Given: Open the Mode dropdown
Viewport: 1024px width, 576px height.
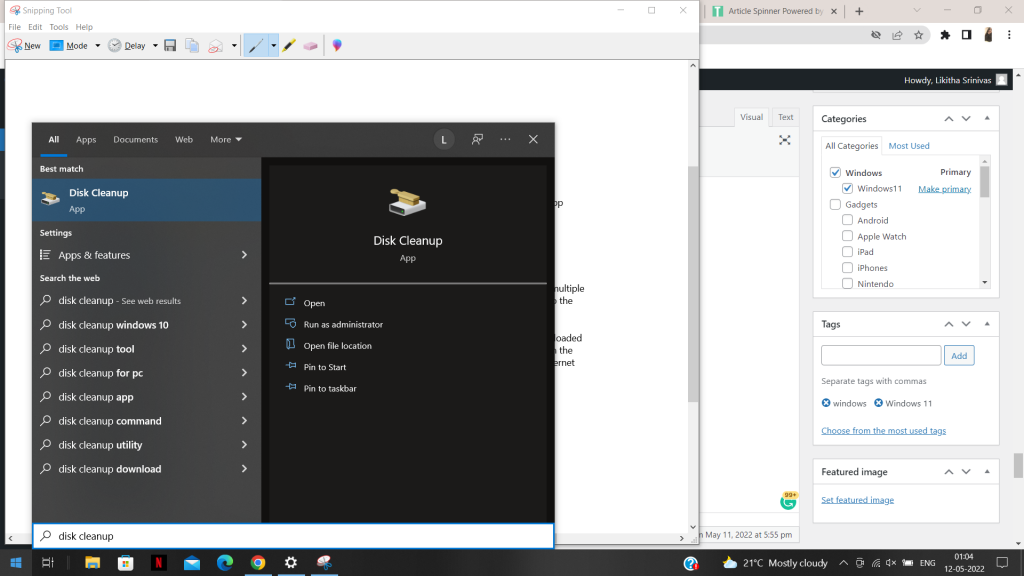Looking at the screenshot, I should click(97, 45).
